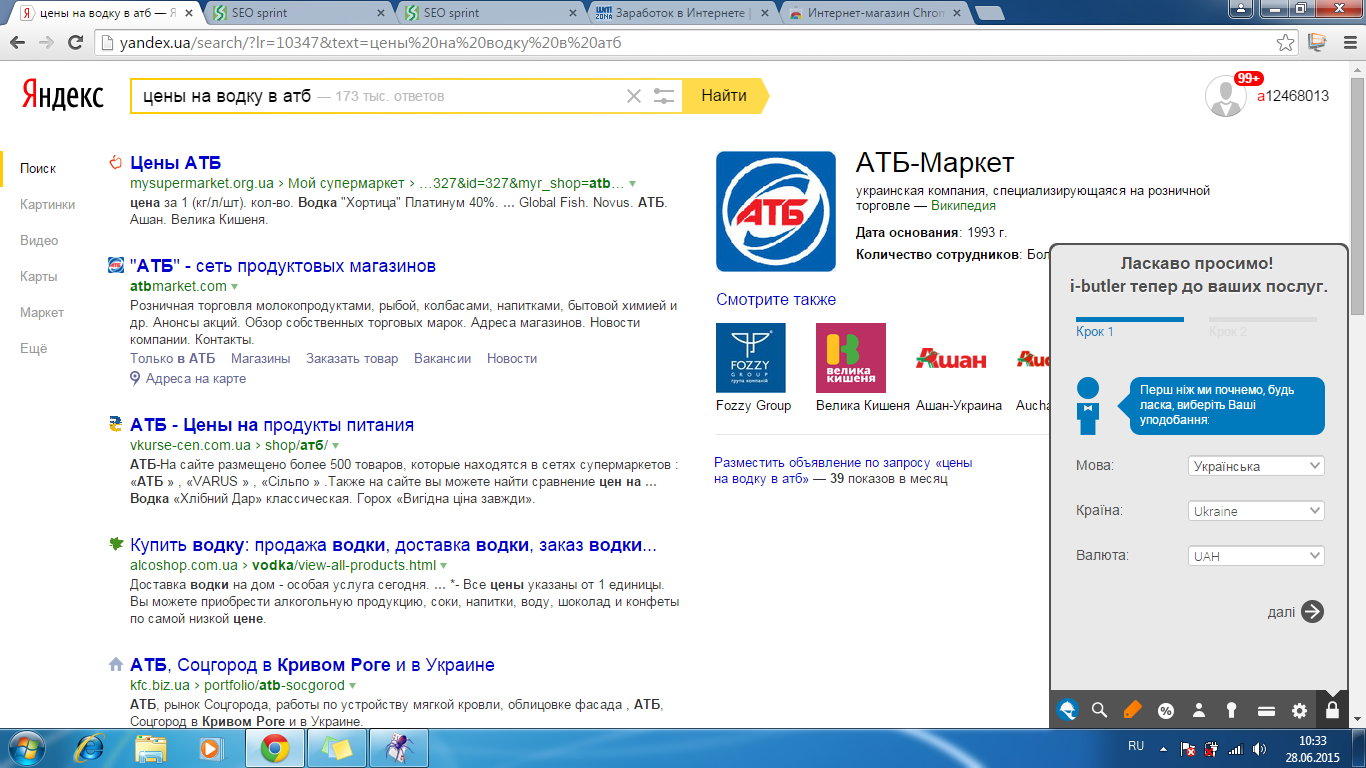Click the i-butler logo icon in widget toolbar
The width and height of the screenshot is (1366, 768).
point(1068,711)
